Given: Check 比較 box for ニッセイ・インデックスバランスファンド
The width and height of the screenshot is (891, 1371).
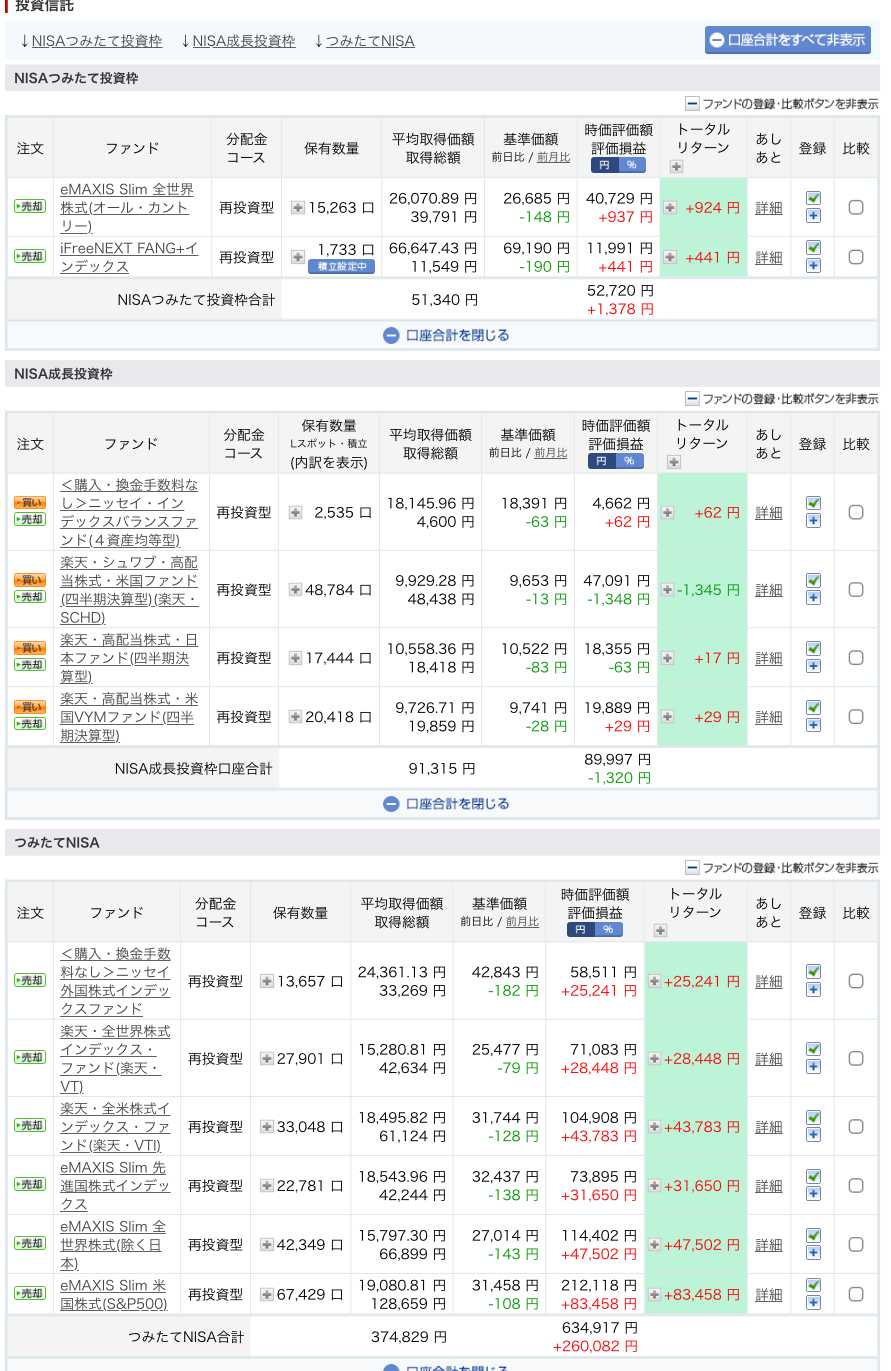Looking at the screenshot, I should (x=856, y=512).
